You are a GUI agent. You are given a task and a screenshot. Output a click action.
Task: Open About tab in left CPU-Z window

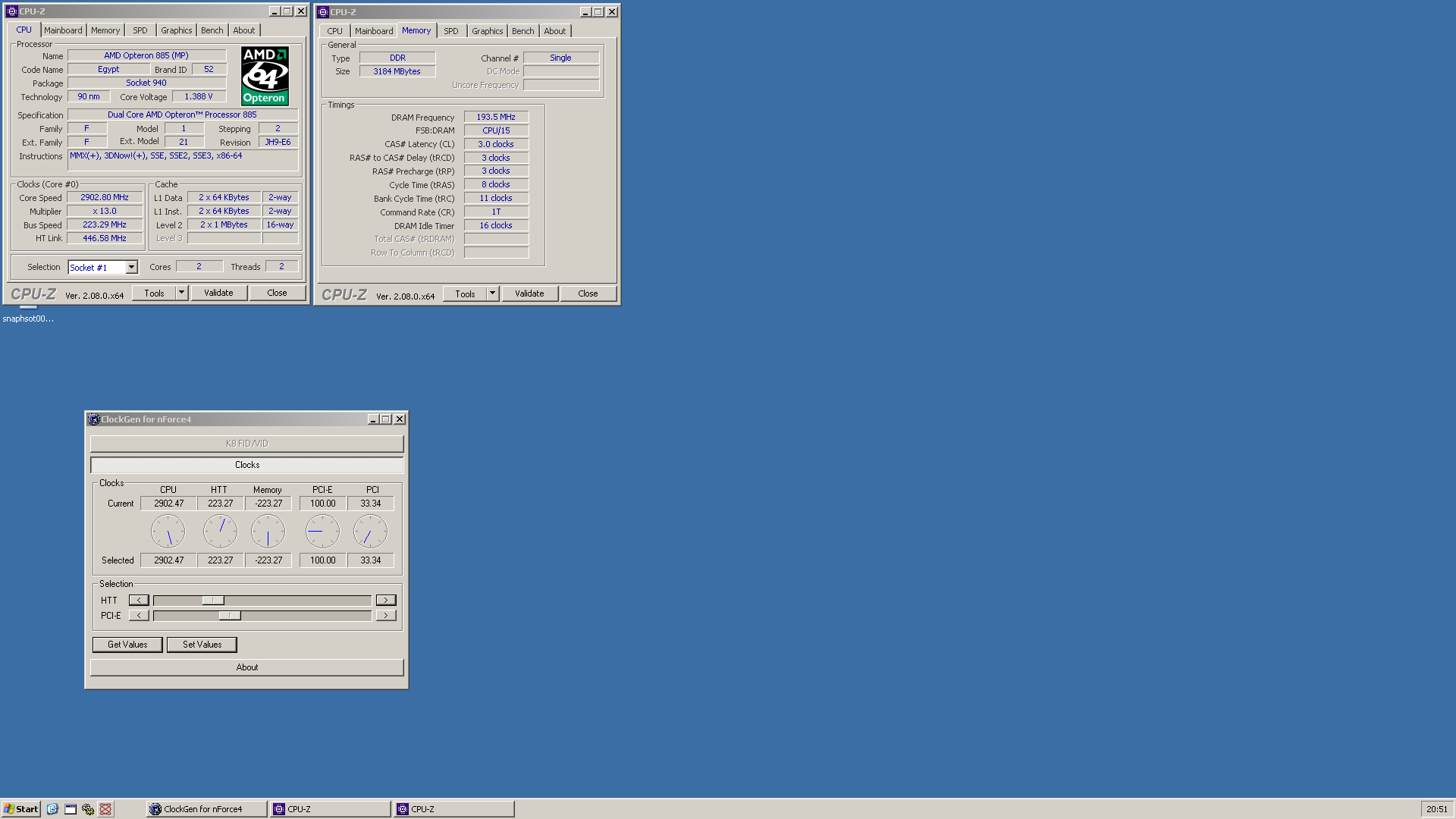coord(244,30)
